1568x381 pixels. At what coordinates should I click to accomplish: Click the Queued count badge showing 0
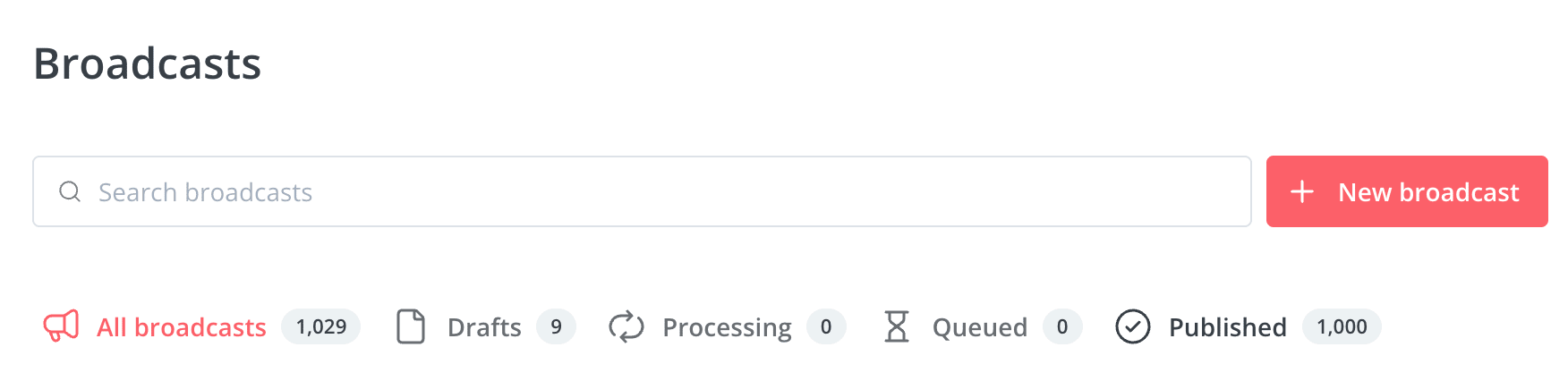coord(1062,326)
